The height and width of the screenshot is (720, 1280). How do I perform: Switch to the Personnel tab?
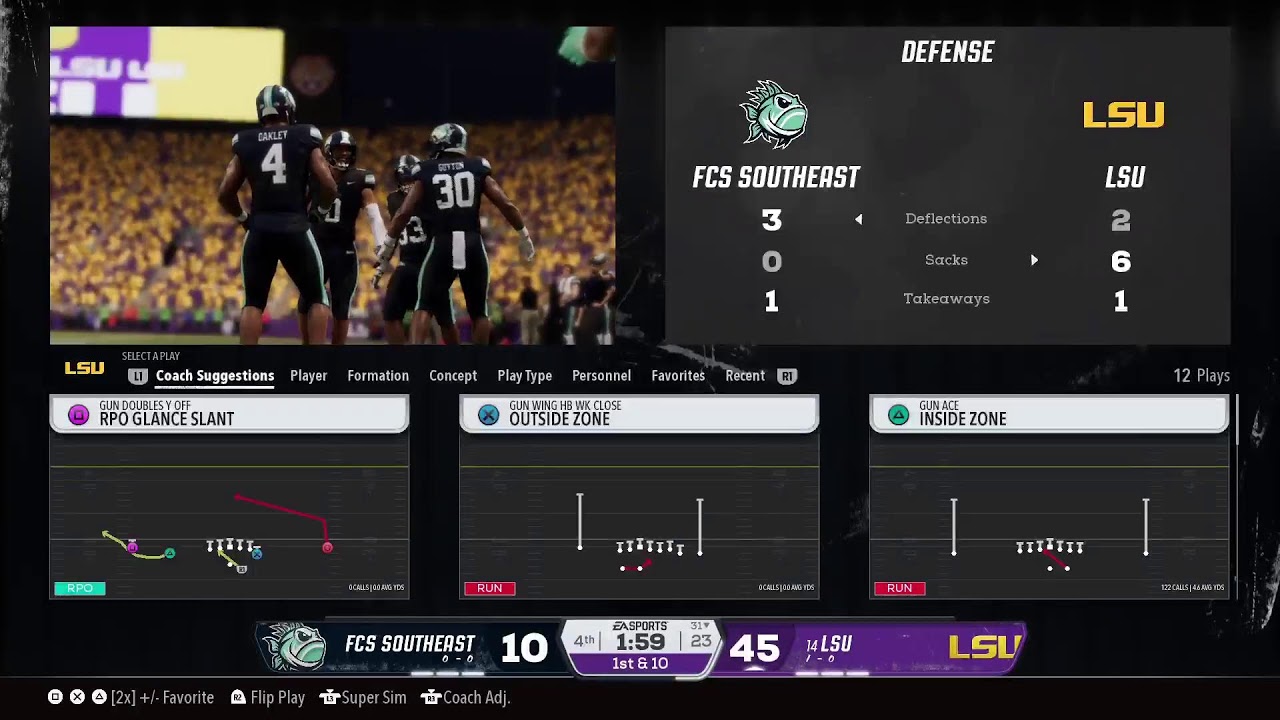601,376
